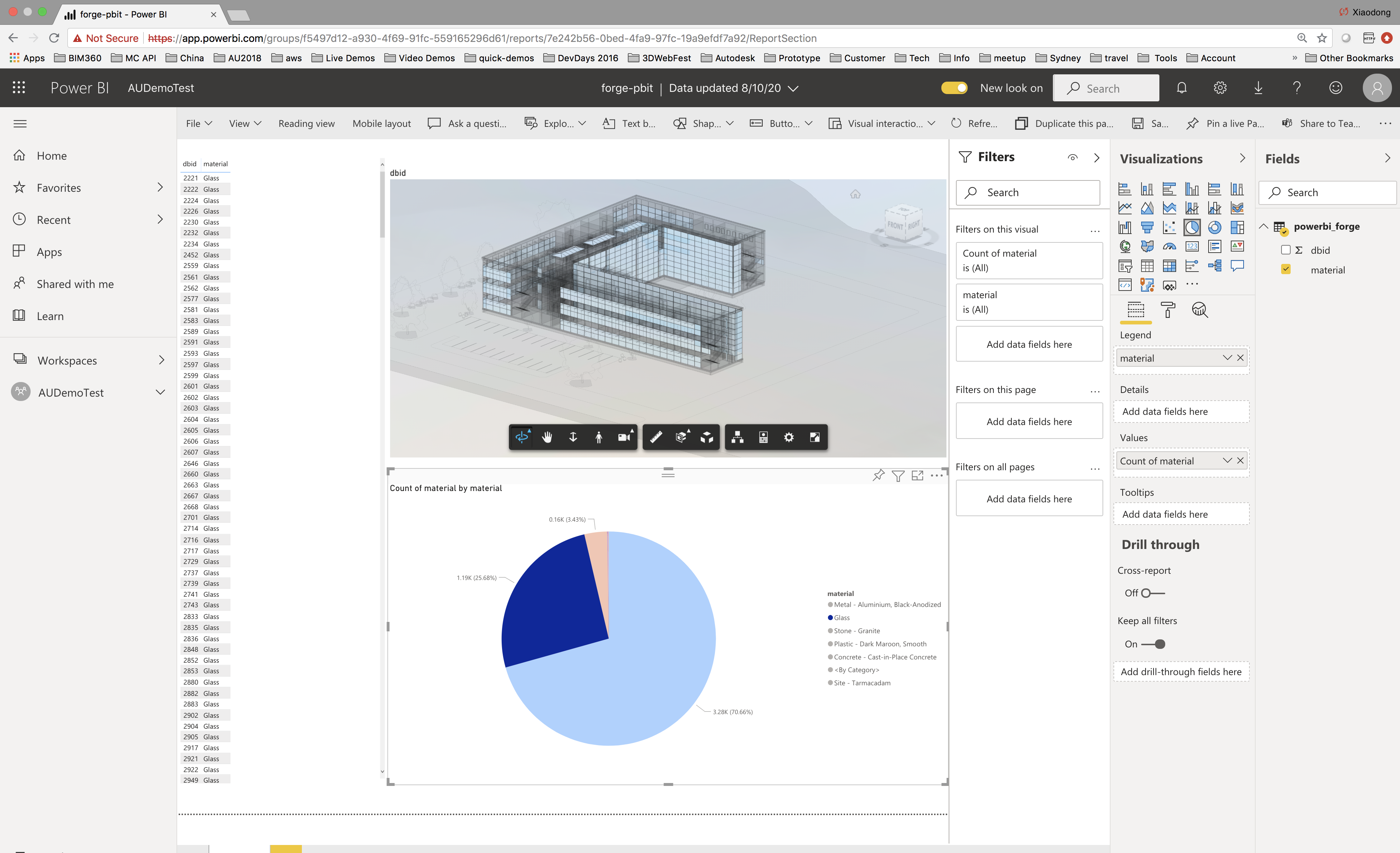Collapse the powerbi_forge table tree
This screenshot has width=1400, height=853.
pyautogui.click(x=1264, y=227)
